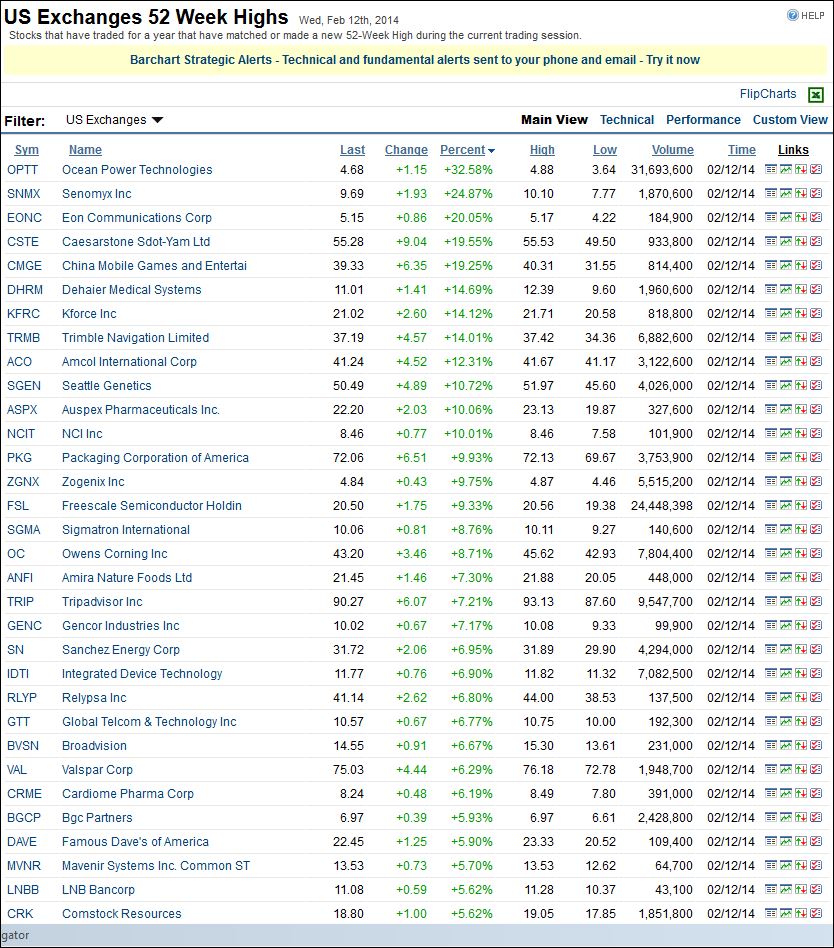Click the up/down arrows icon for OPTT
This screenshot has height=948, width=834.
pos(801,170)
